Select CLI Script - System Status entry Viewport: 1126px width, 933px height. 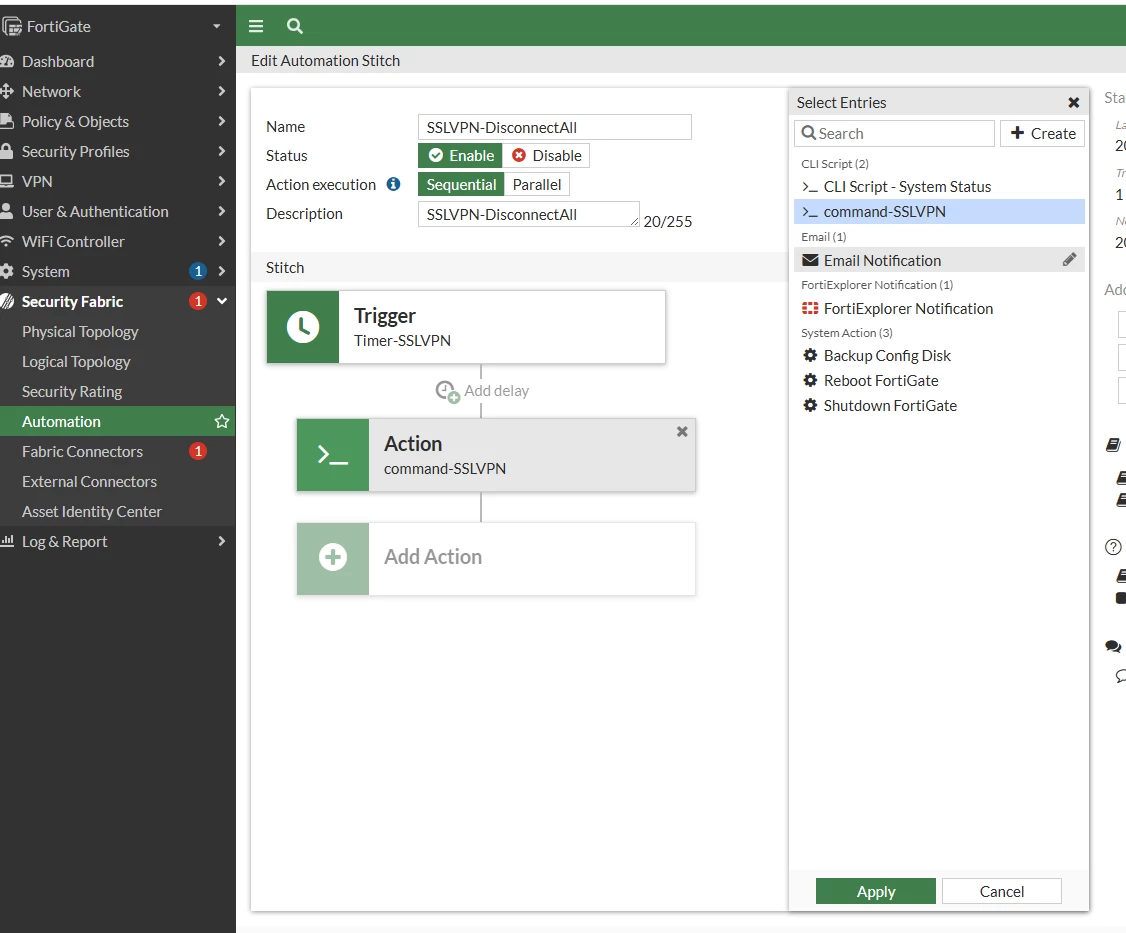939,187
